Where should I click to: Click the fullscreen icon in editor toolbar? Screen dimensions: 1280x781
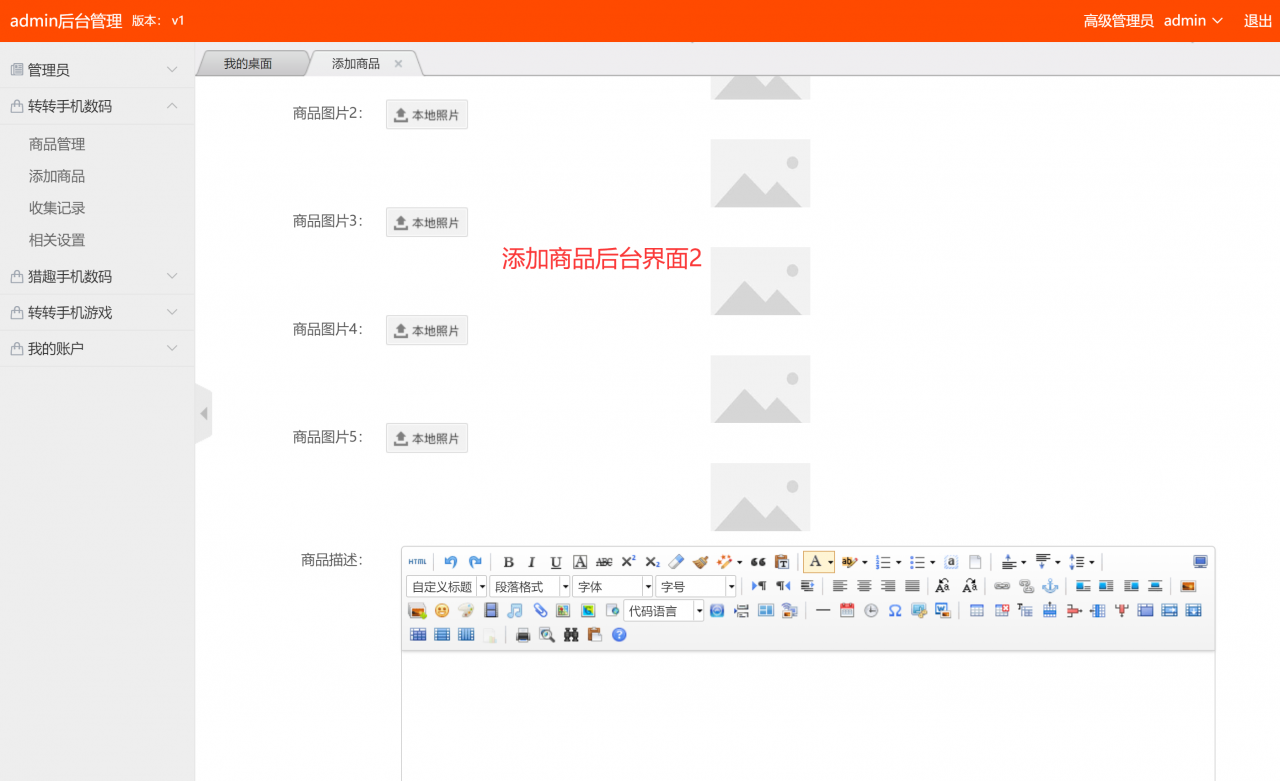click(1200, 562)
